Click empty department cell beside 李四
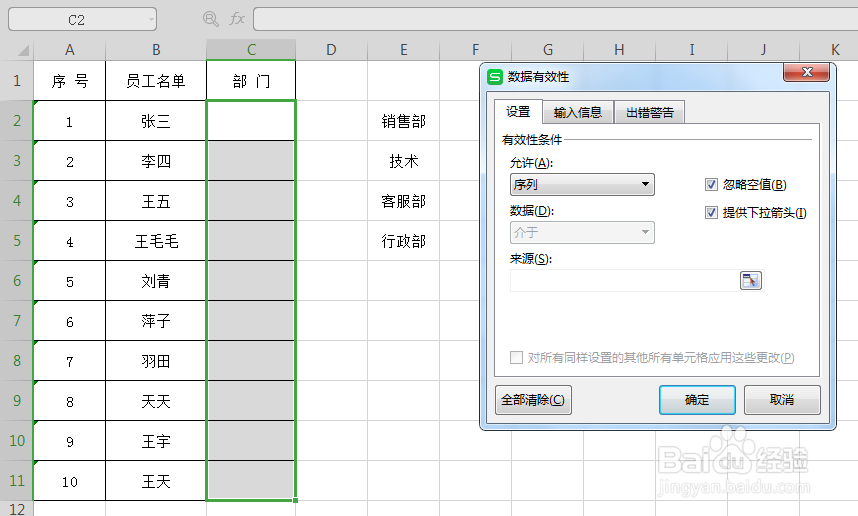 pyautogui.click(x=251, y=161)
